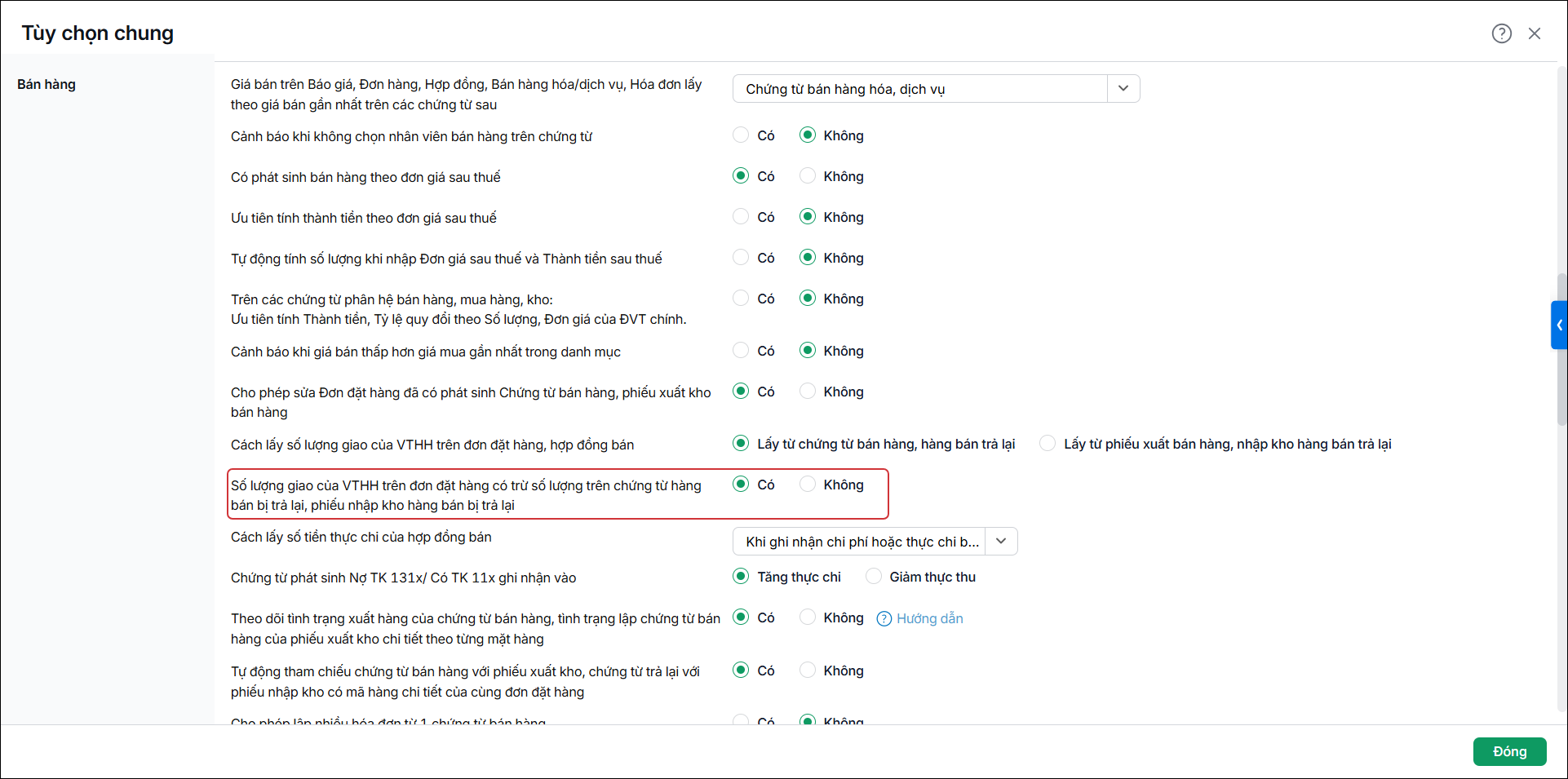This screenshot has width=1568, height=779.
Task: Select Không for Tự động tính số lượng
Action: (808, 258)
